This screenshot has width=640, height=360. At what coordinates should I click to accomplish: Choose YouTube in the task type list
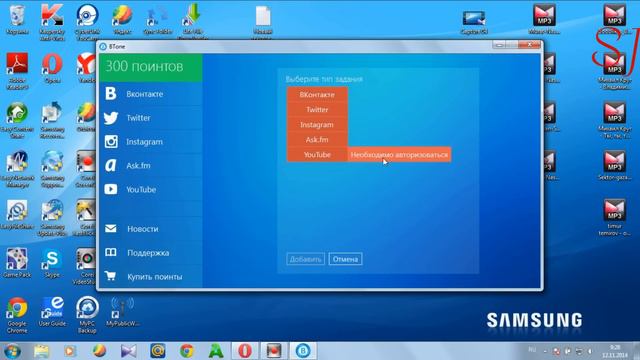[317, 155]
